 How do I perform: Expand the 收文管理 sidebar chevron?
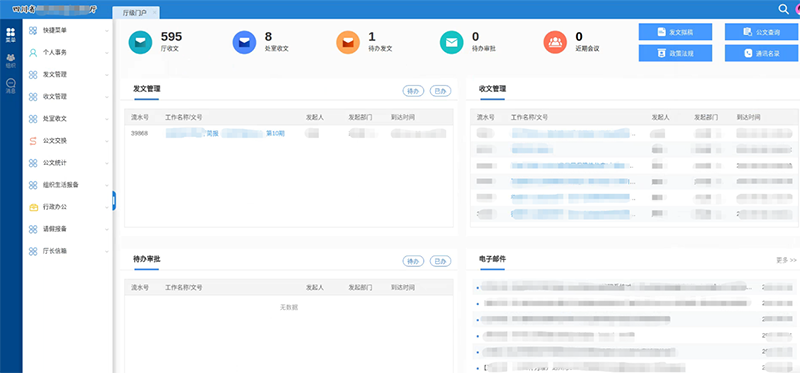pos(107,97)
